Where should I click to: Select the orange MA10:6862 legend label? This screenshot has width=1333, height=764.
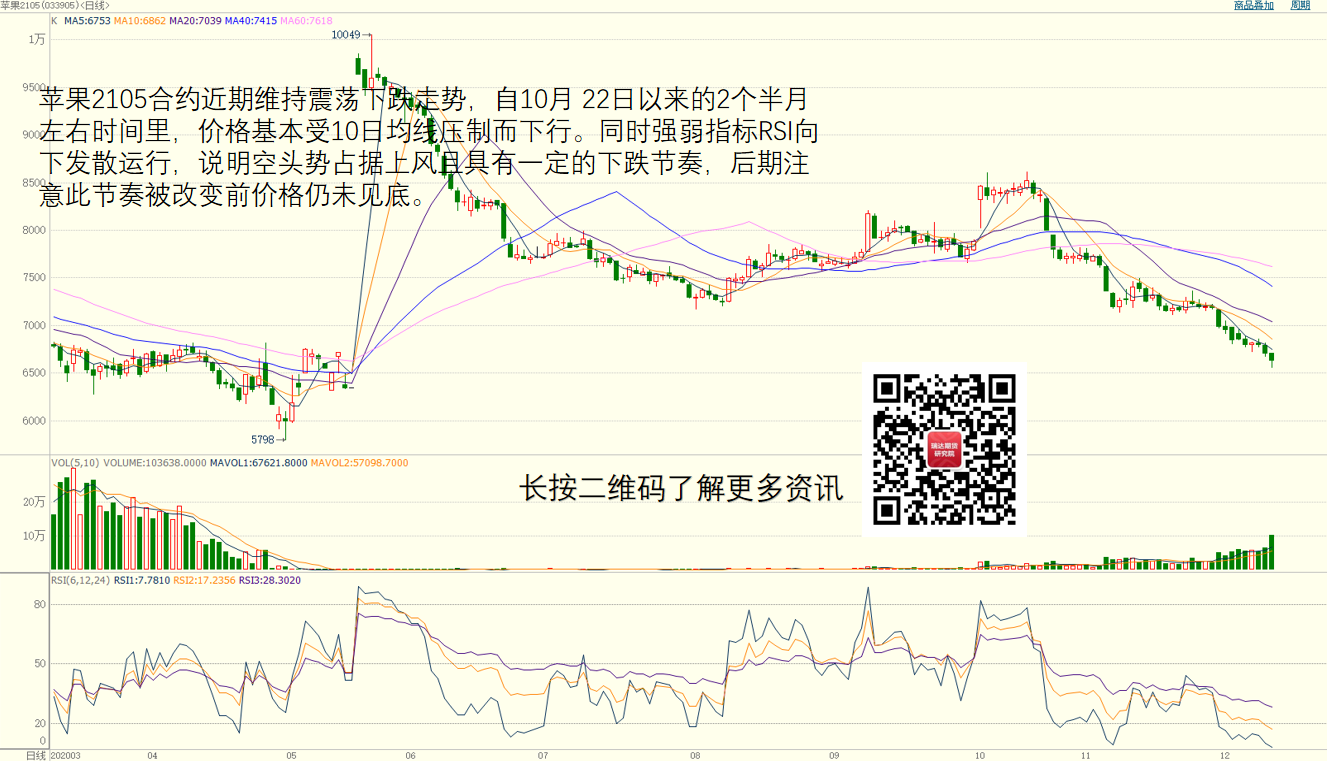pyautogui.click(x=139, y=20)
